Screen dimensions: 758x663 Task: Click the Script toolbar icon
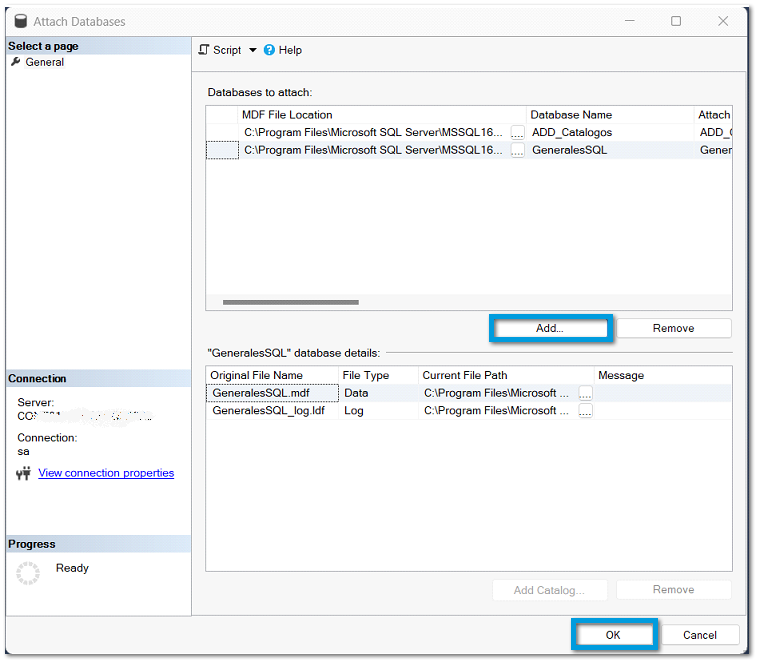tap(204, 50)
